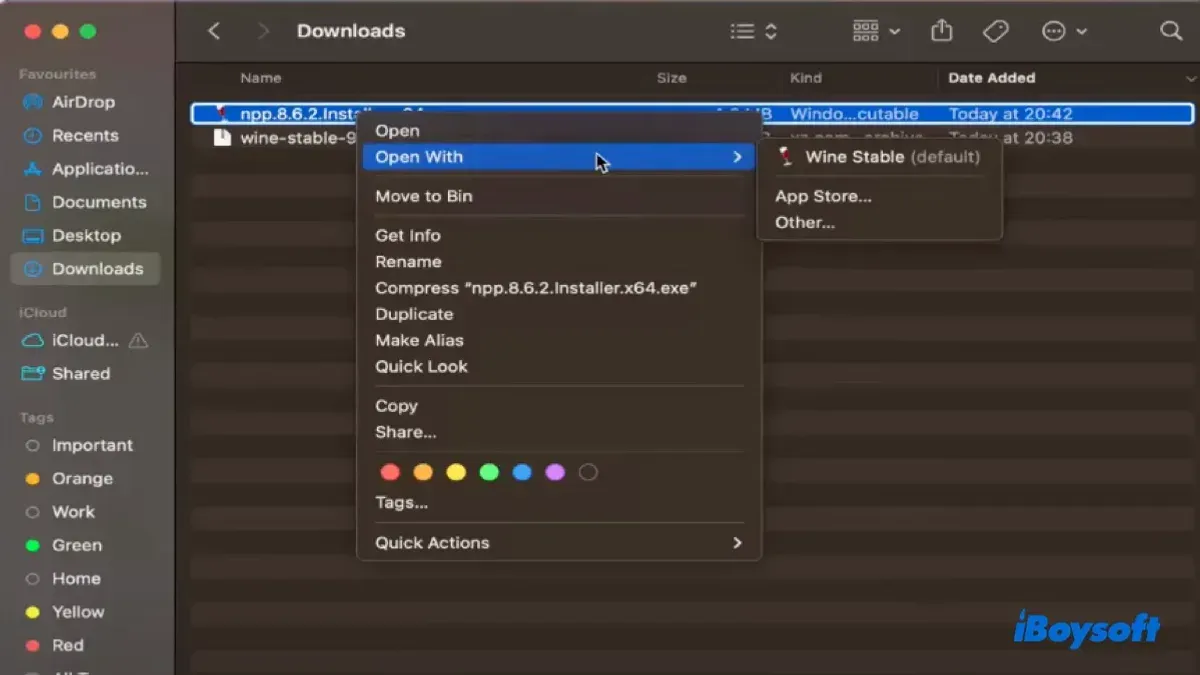Click the search magnifier icon

click(x=1171, y=31)
